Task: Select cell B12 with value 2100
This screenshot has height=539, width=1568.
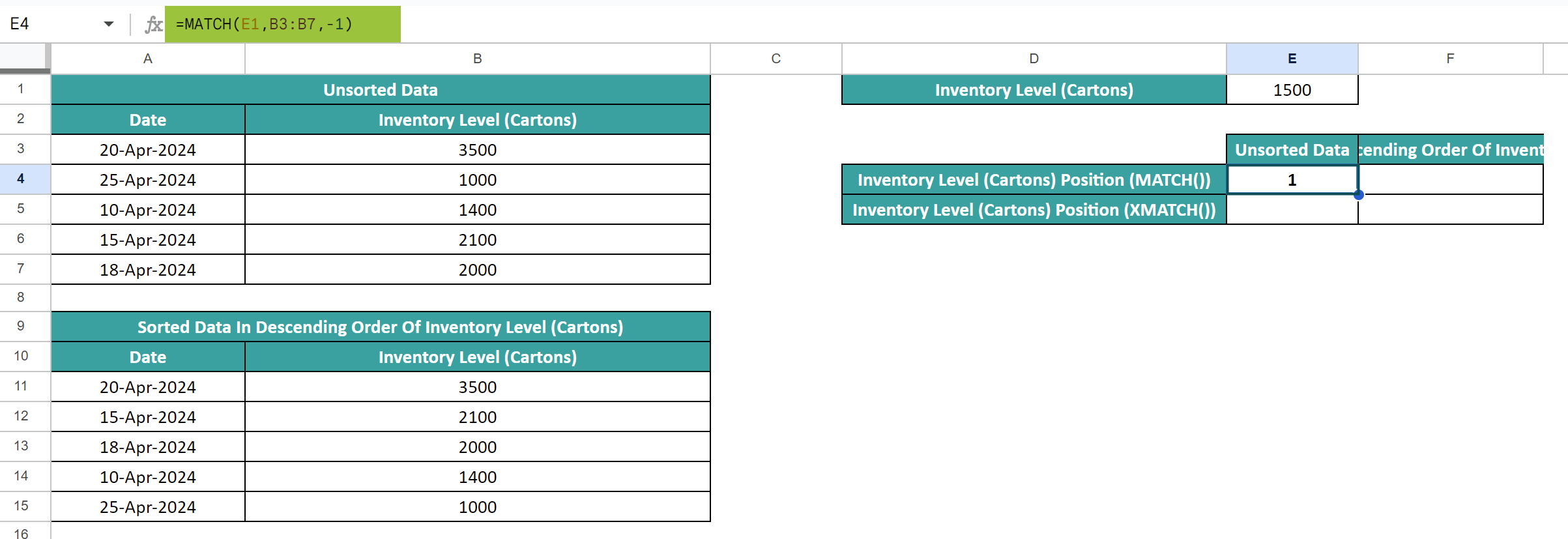Action: [x=478, y=417]
